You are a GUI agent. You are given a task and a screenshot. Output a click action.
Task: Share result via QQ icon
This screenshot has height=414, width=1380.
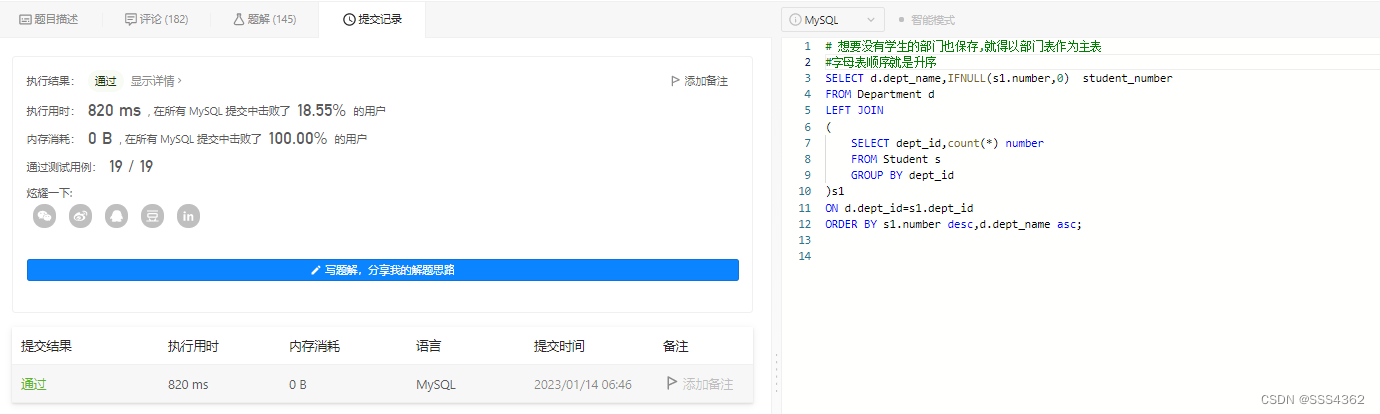click(x=116, y=215)
